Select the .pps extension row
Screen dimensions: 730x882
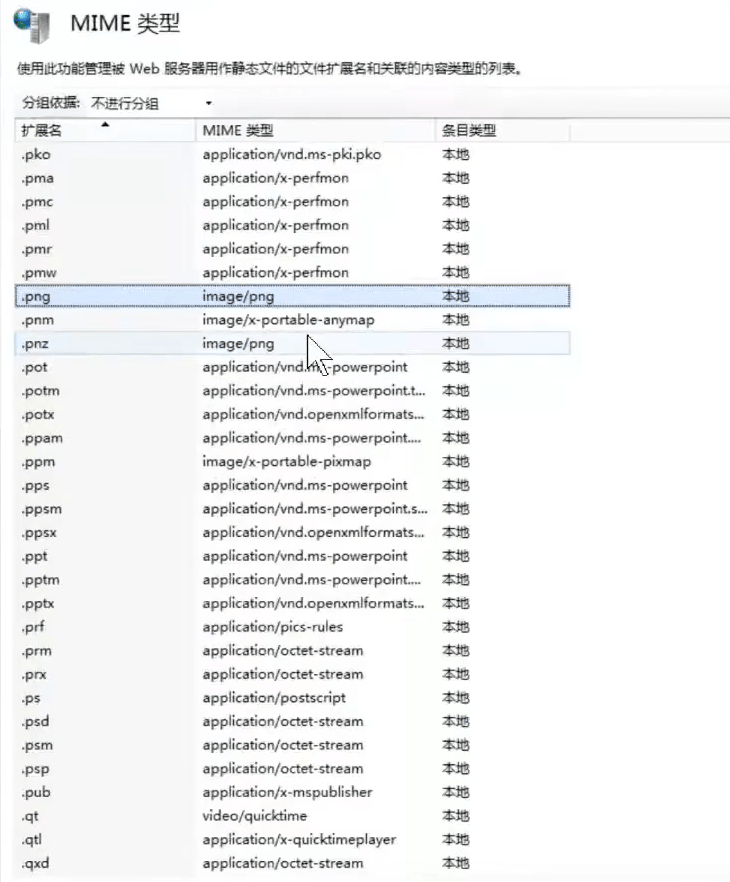click(x=292, y=485)
